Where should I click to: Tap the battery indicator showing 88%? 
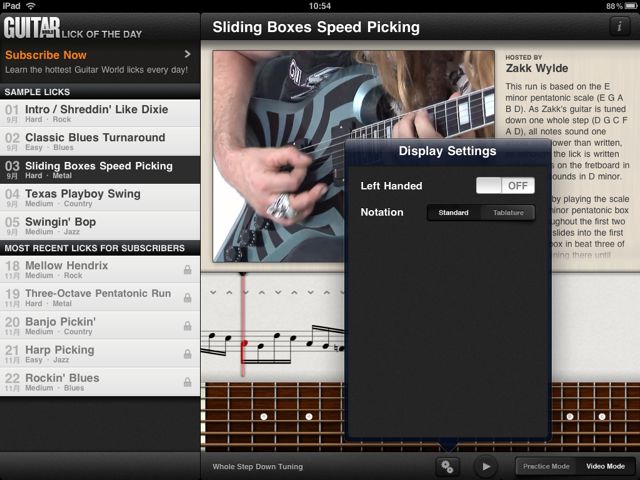(x=620, y=6)
